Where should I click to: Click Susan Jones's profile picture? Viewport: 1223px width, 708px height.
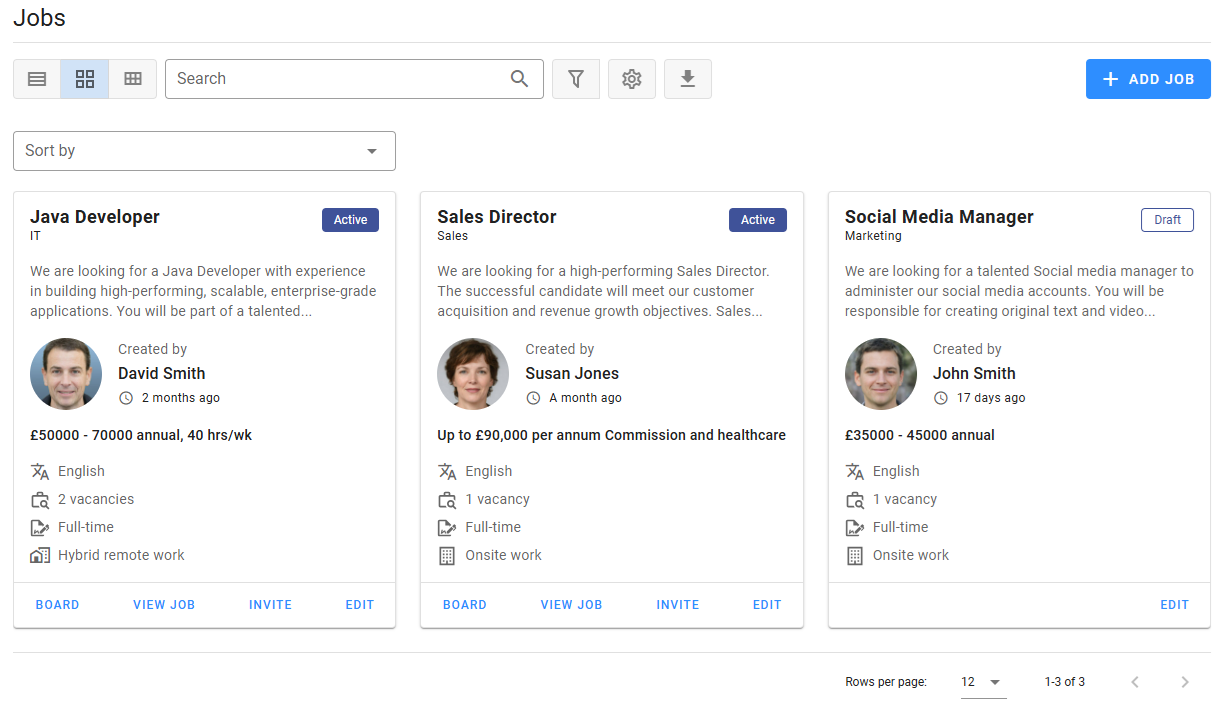[x=473, y=374]
